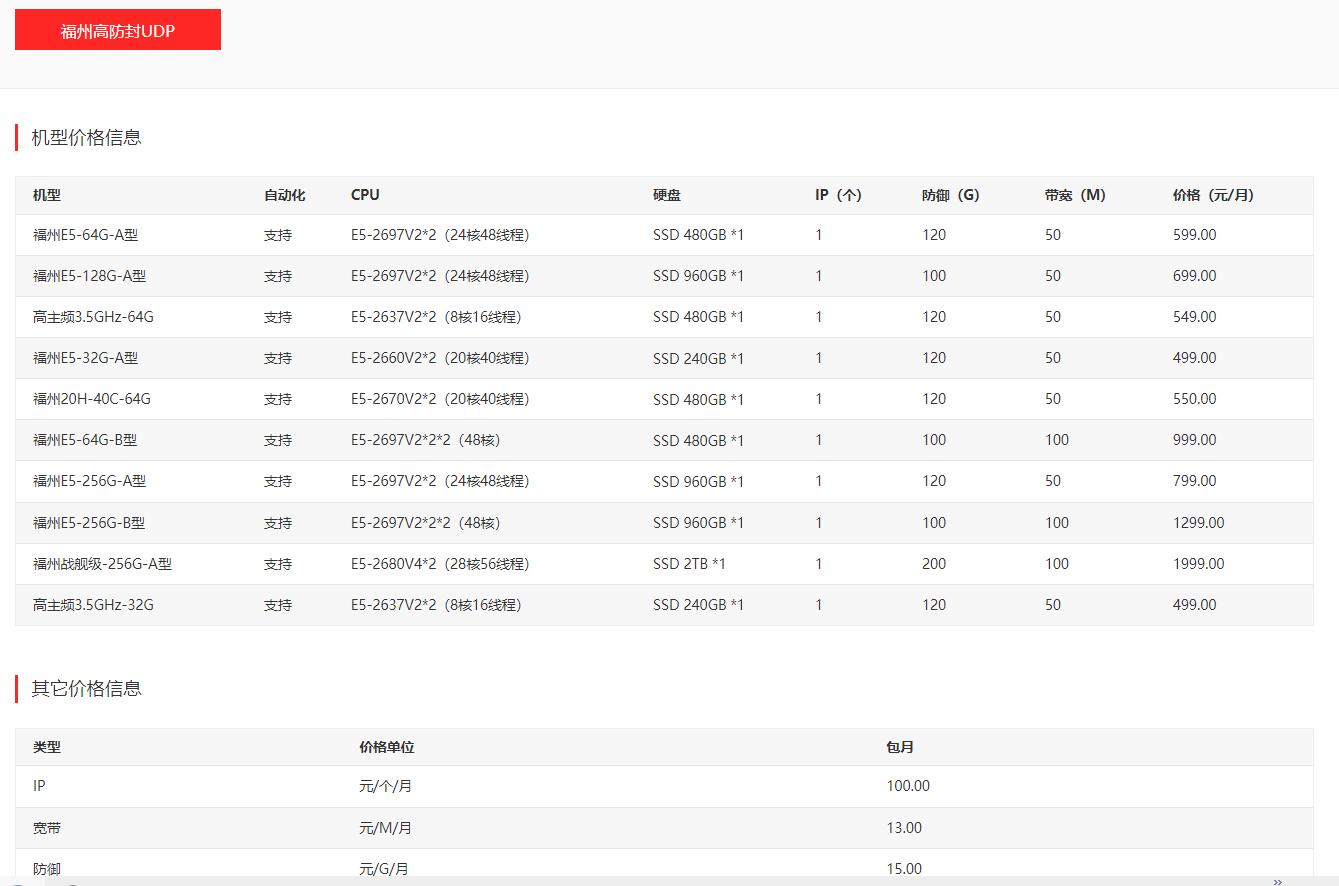Click the E5-2660V2*2（20核40线程）CPU cell
Screen dimensions: 1339x886
440,358
